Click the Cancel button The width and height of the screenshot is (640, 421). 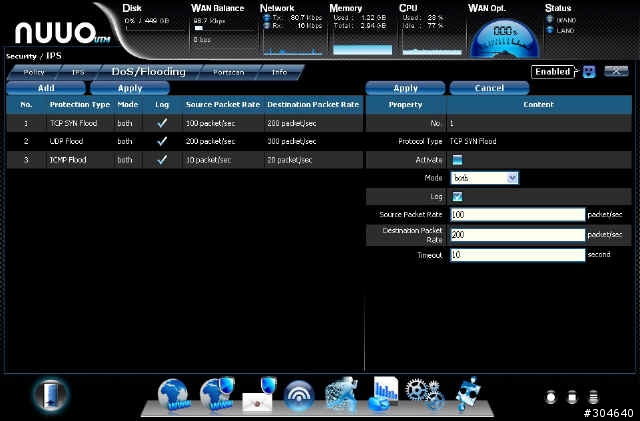tap(489, 88)
